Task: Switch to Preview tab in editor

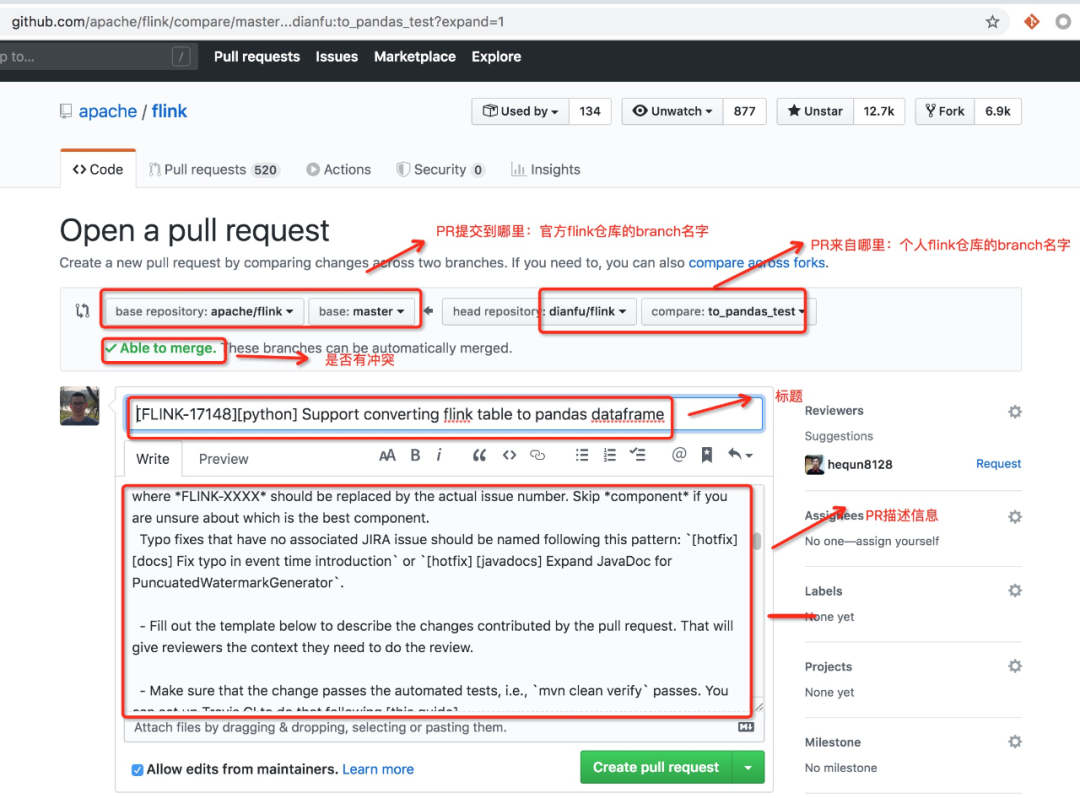Action: (x=223, y=459)
